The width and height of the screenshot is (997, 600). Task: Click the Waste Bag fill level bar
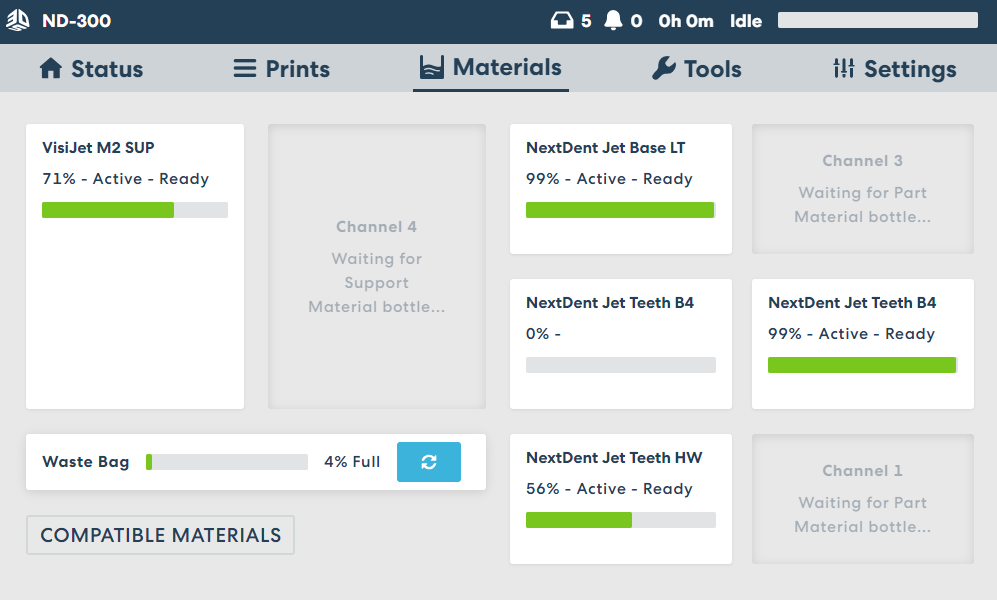[x=227, y=462]
